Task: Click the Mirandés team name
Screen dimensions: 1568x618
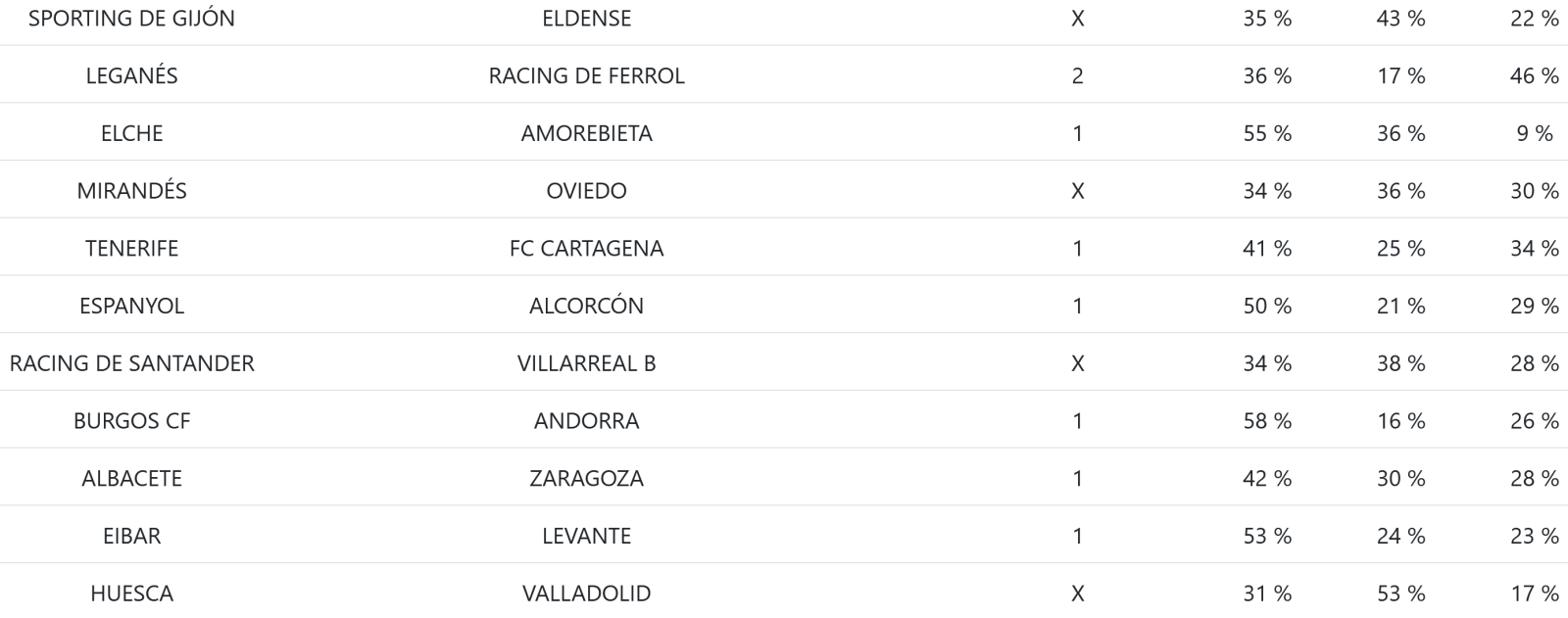Action: coord(131,191)
